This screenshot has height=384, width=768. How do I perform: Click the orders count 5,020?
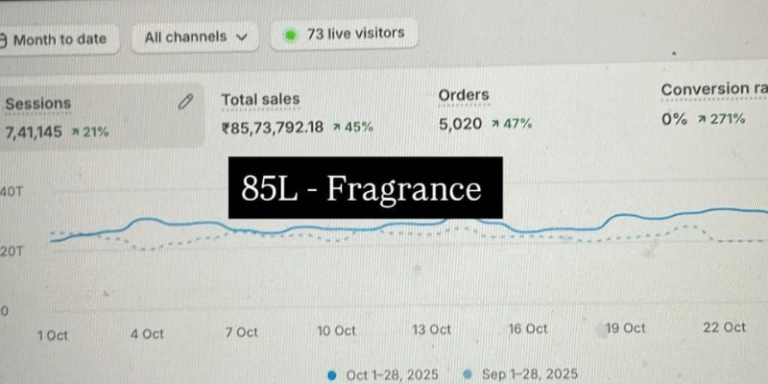[460, 124]
